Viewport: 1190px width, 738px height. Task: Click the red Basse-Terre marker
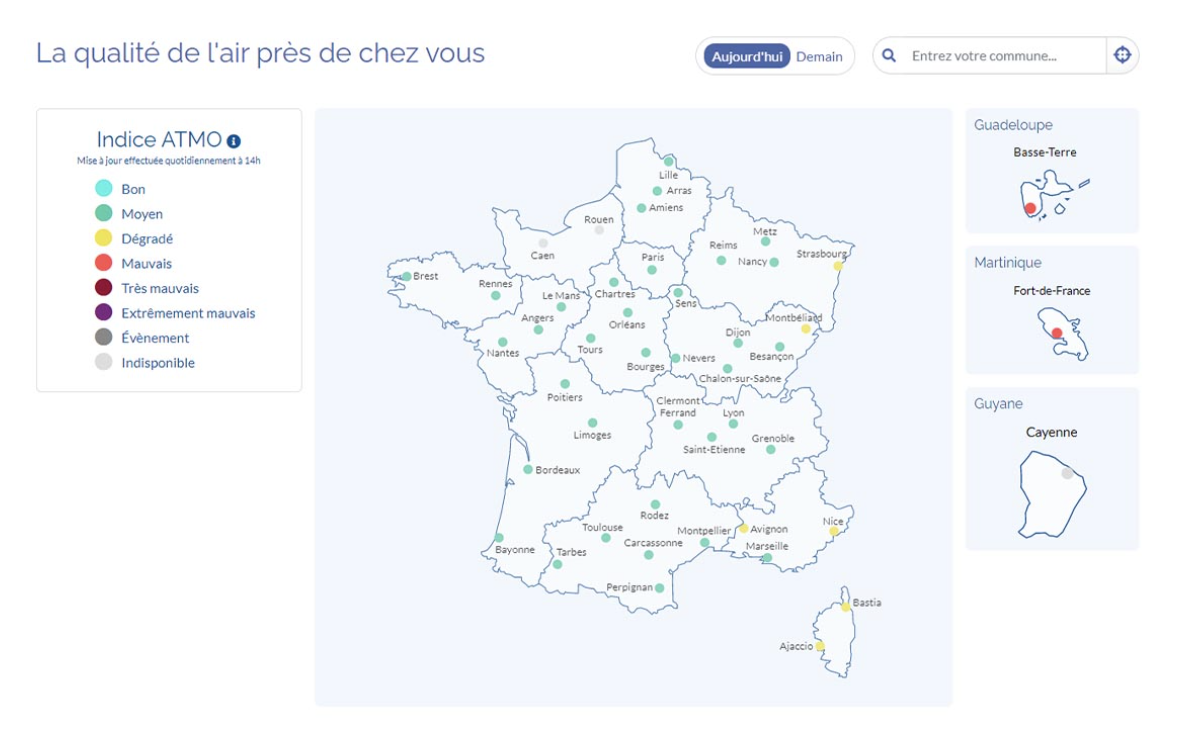[x=1030, y=208]
